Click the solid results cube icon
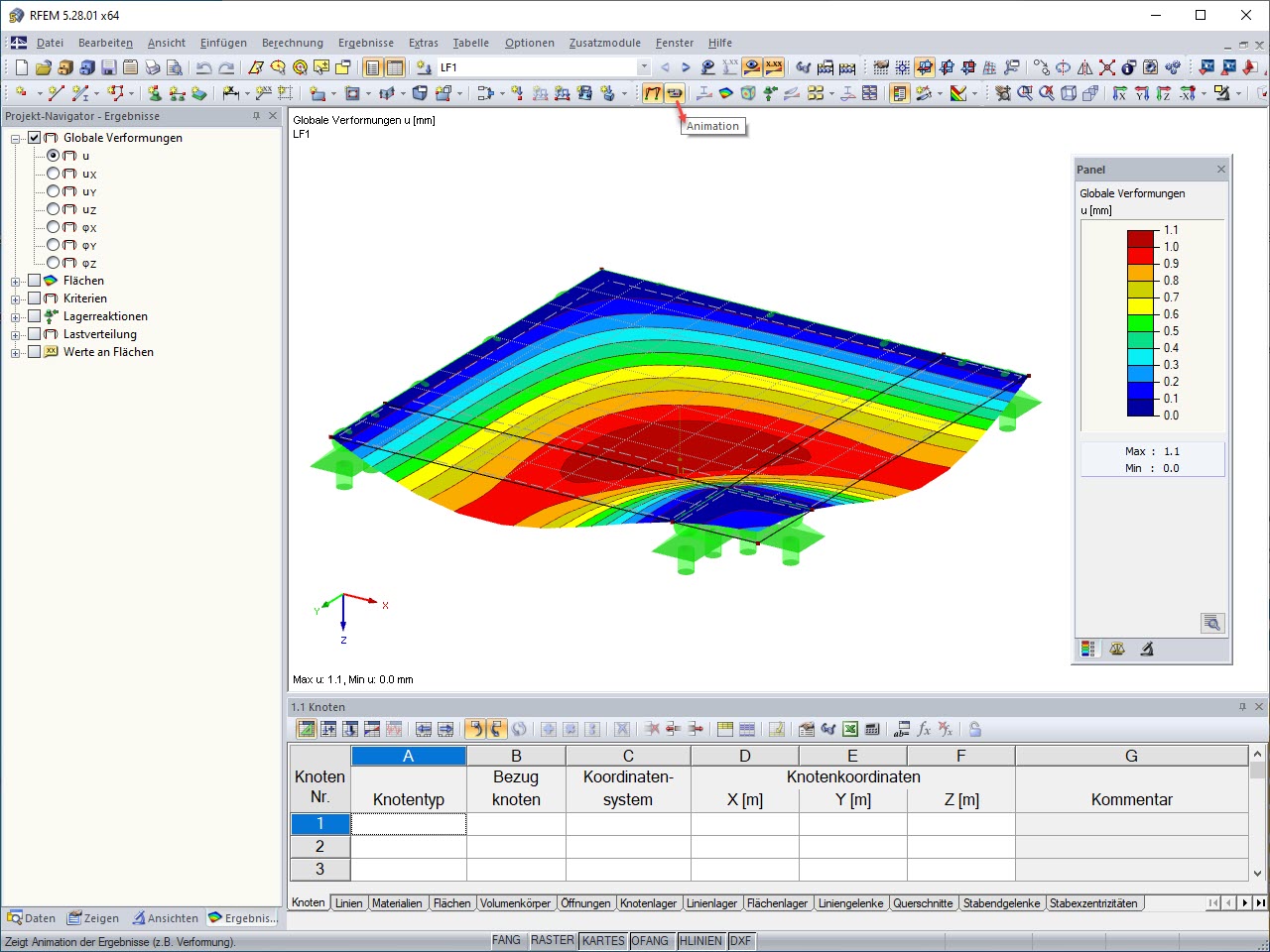 click(748, 93)
